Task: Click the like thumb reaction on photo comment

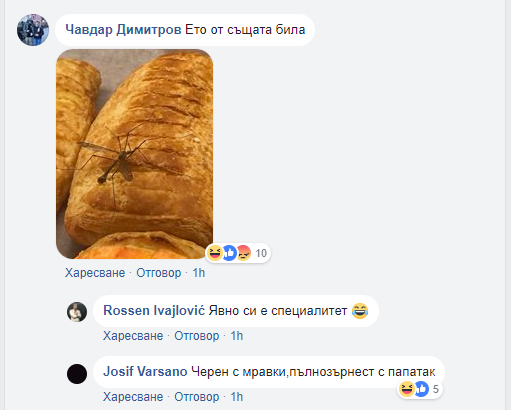Action: point(229,253)
